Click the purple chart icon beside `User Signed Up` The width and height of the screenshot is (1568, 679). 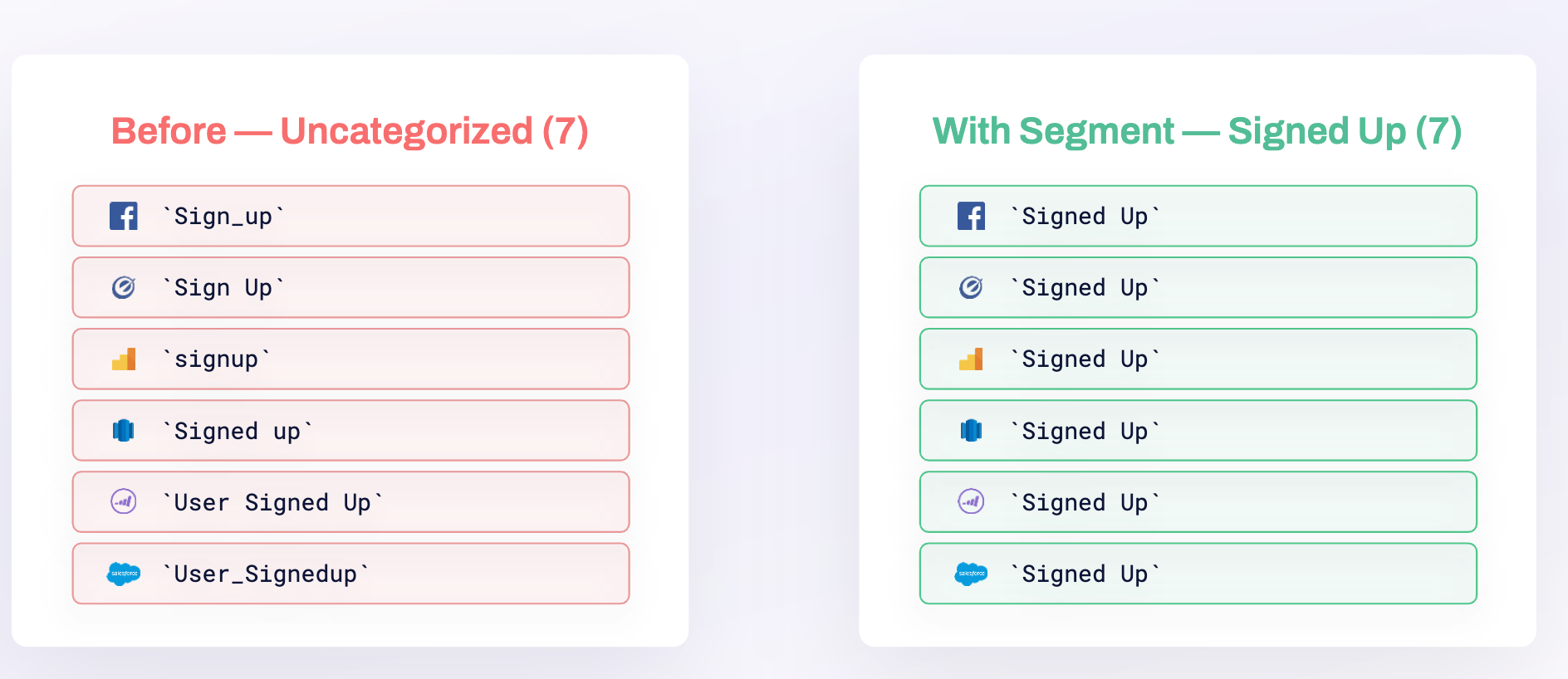124,501
